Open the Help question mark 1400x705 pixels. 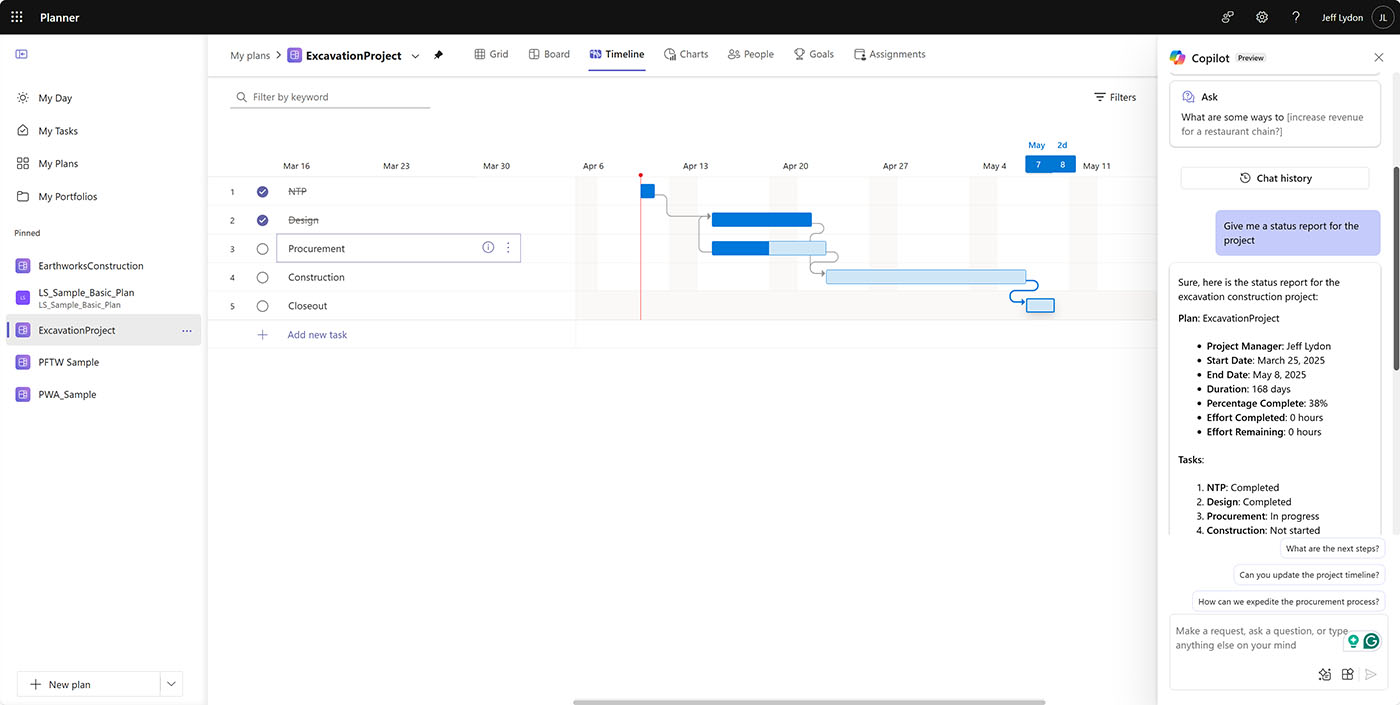click(x=1296, y=17)
